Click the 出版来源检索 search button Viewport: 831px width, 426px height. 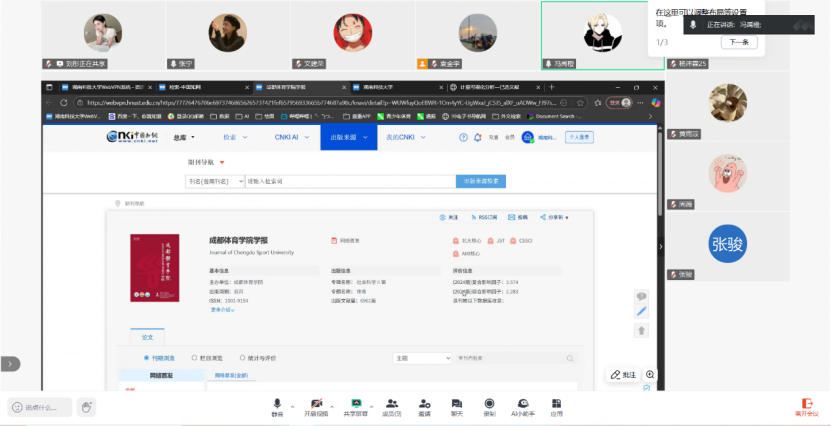click(483, 181)
